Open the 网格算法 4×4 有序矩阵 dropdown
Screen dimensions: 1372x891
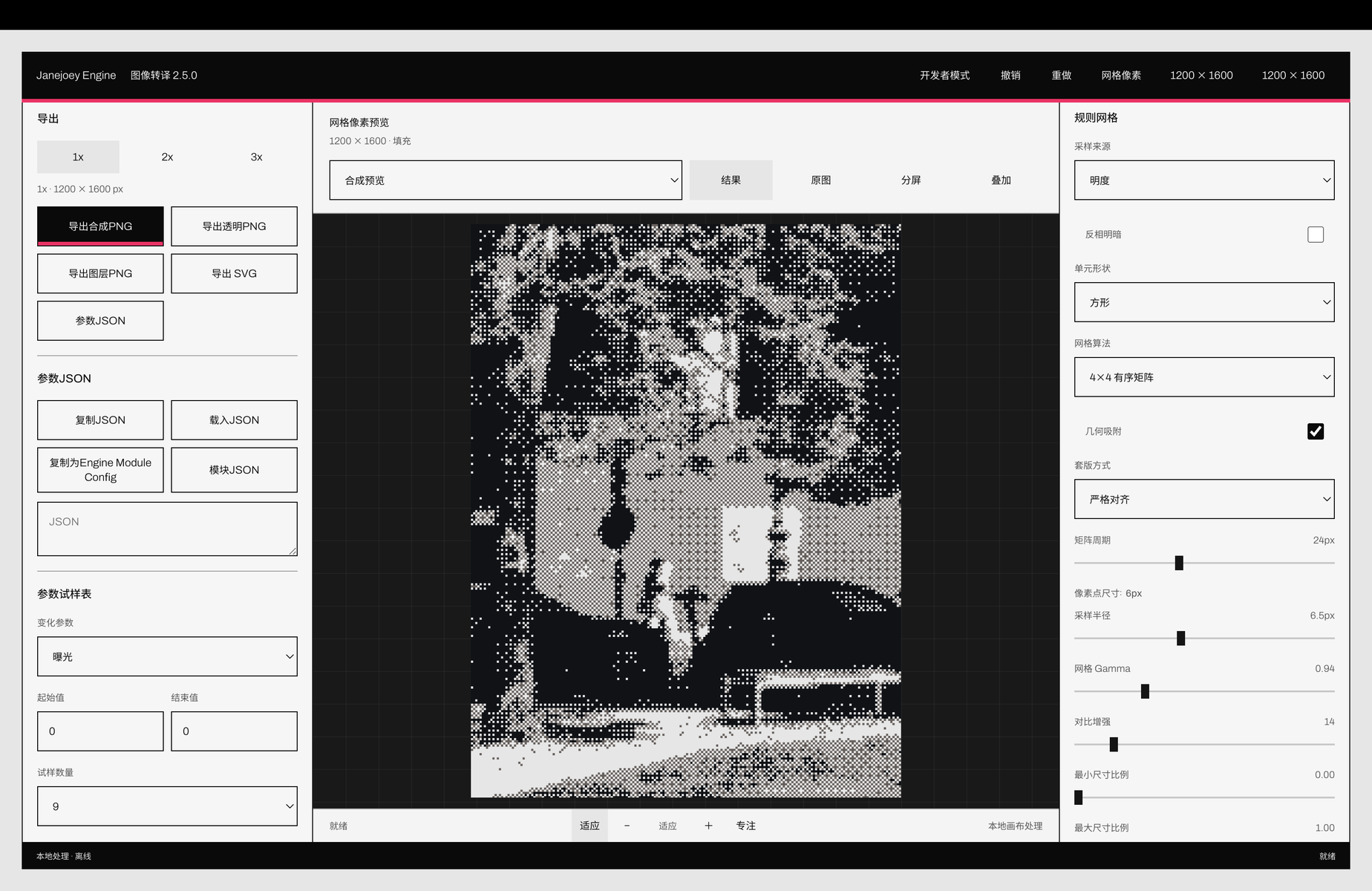click(1204, 377)
